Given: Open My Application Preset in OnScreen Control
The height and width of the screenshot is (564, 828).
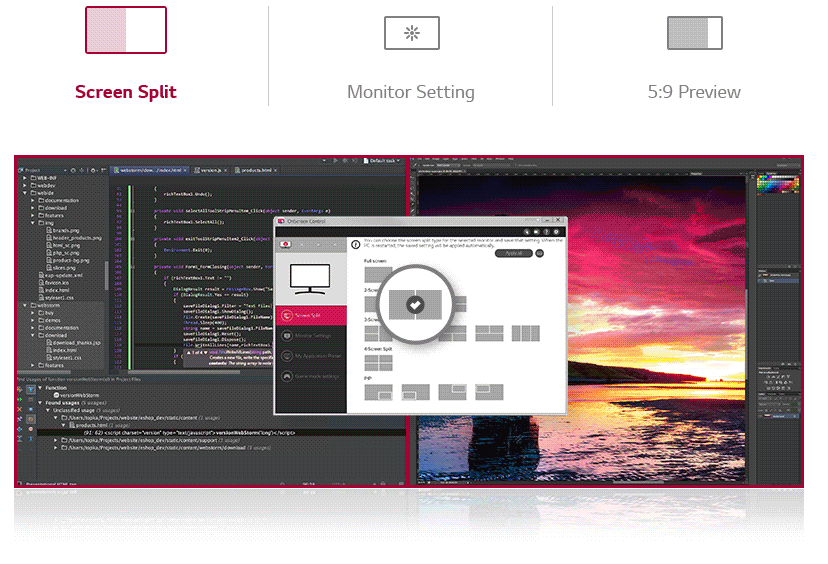Looking at the screenshot, I should pos(311,356).
